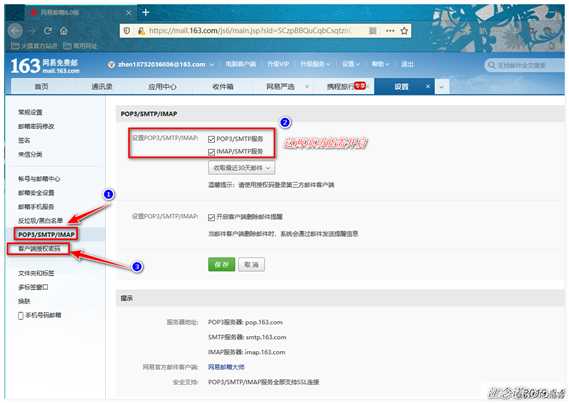Click the browser back arrow button
Viewport: 569px width, 403px height.
click(15, 31)
